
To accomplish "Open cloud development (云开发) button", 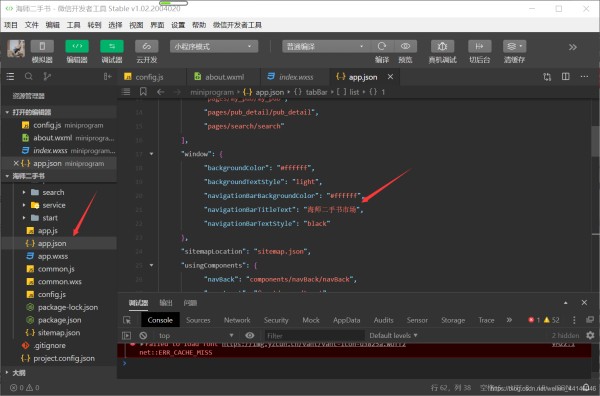I will pos(147,47).
